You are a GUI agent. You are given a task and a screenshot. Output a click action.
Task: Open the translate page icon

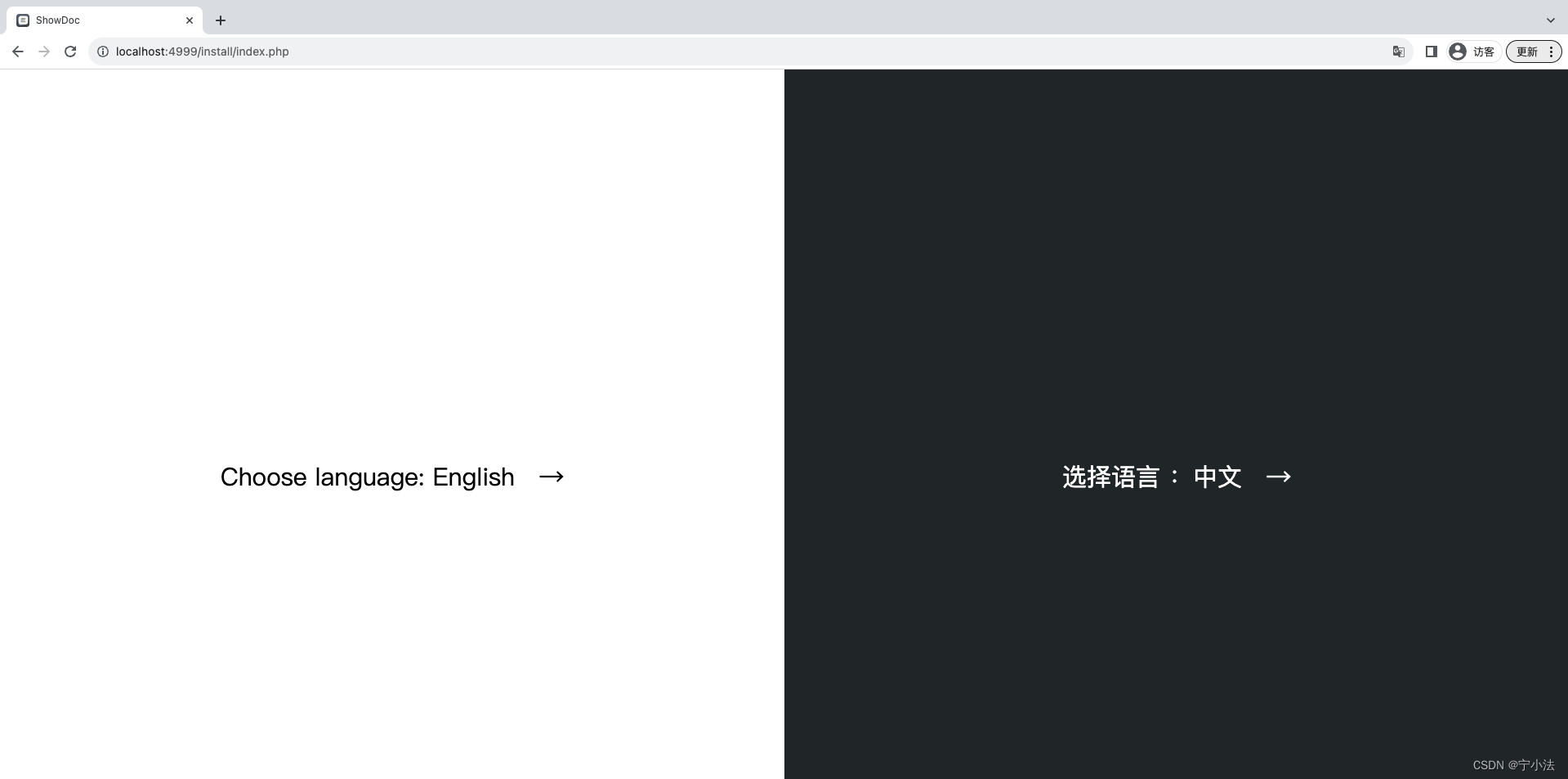(1398, 51)
